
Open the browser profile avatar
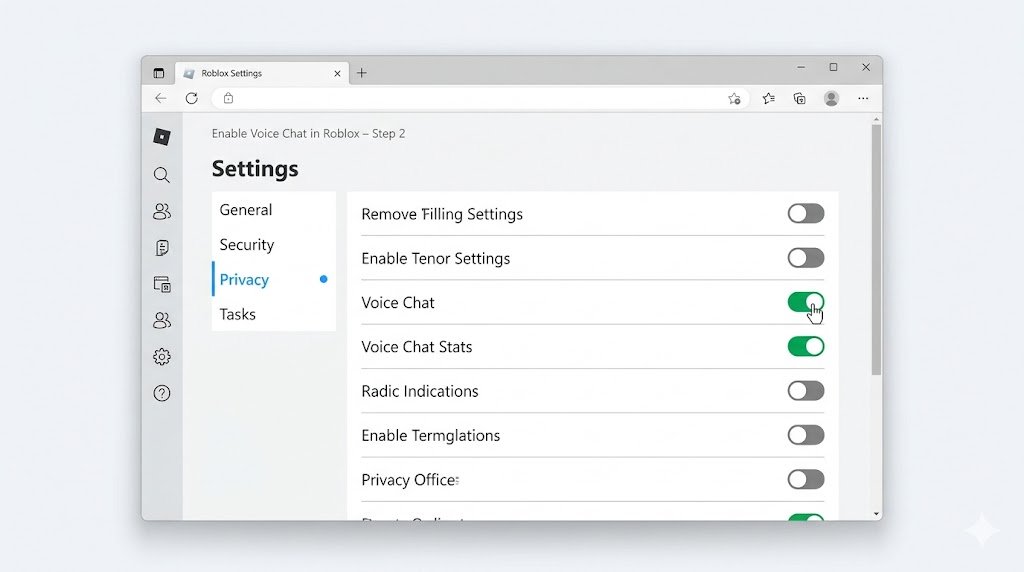(x=831, y=99)
